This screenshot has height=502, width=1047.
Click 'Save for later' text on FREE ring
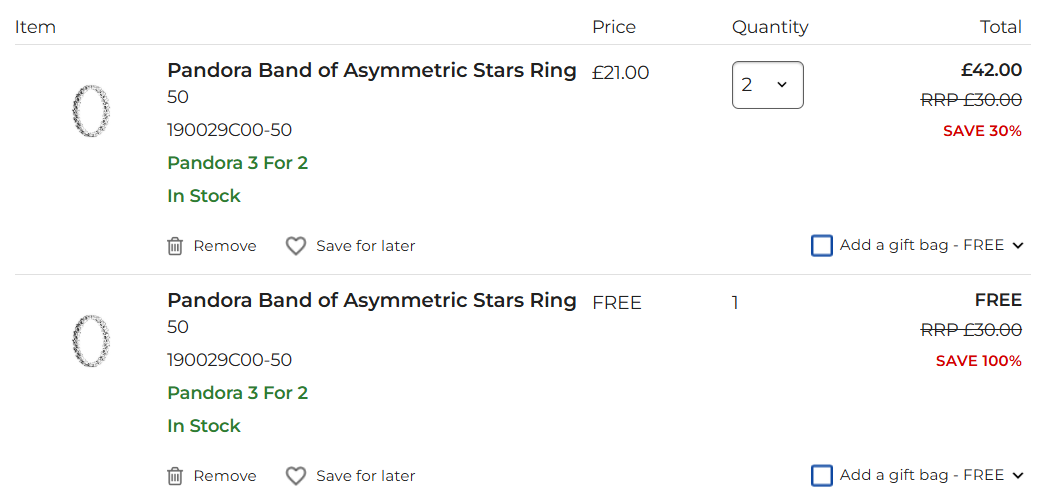[365, 476]
